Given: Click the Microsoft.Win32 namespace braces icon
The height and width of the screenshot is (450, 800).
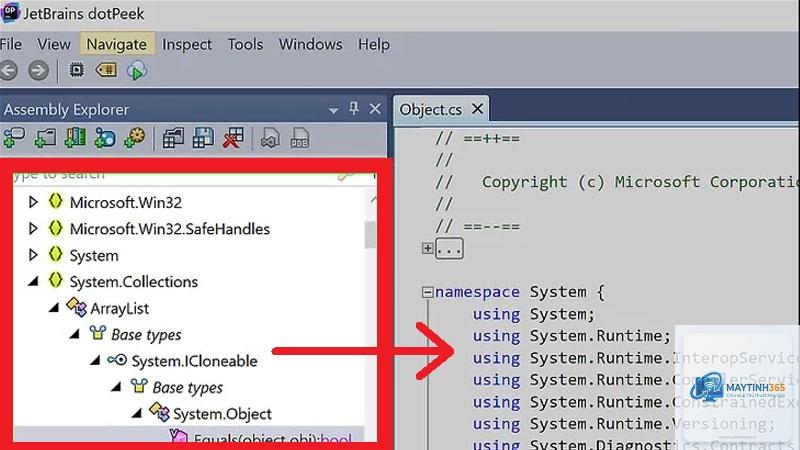Looking at the screenshot, I should tap(56, 202).
